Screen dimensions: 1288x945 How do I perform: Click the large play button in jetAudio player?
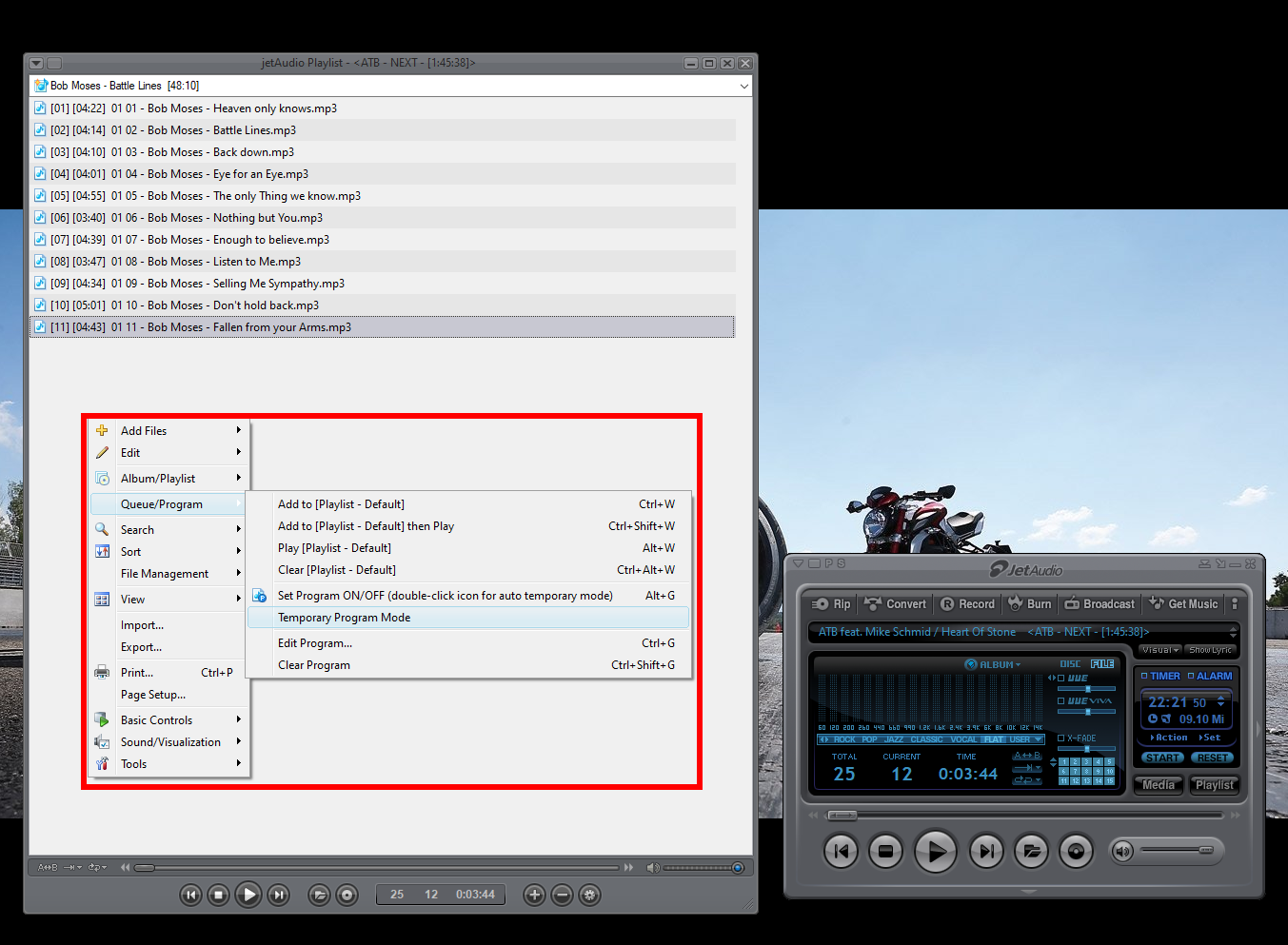pyautogui.click(x=936, y=851)
